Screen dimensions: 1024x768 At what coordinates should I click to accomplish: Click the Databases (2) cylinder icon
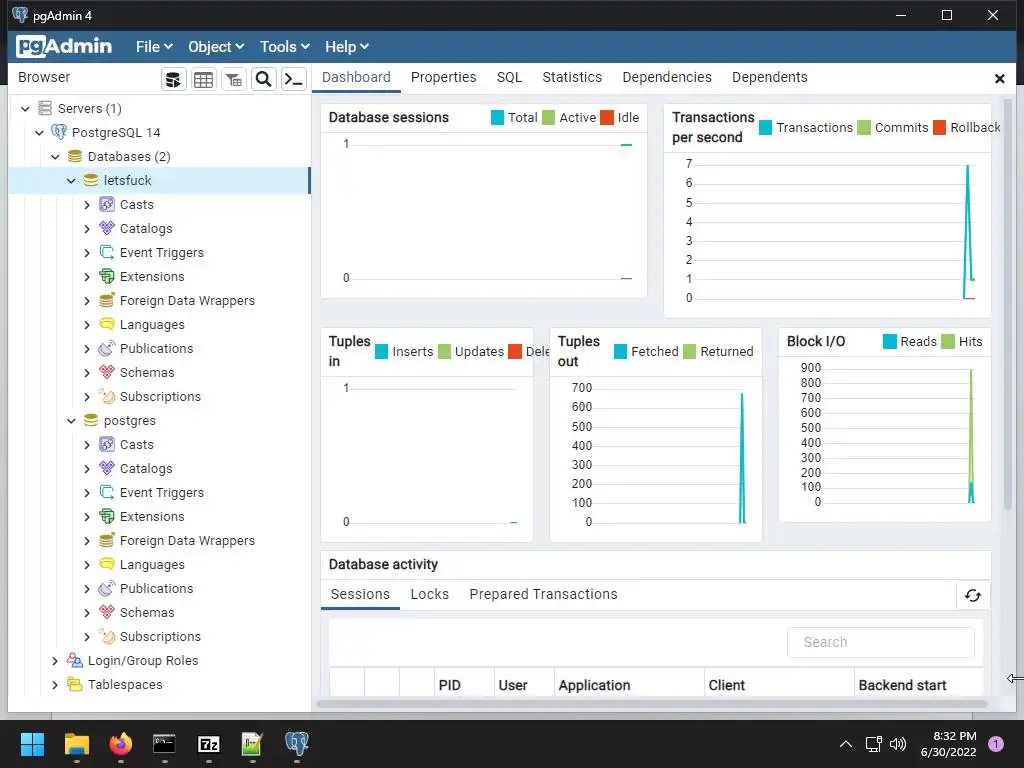click(x=75, y=157)
